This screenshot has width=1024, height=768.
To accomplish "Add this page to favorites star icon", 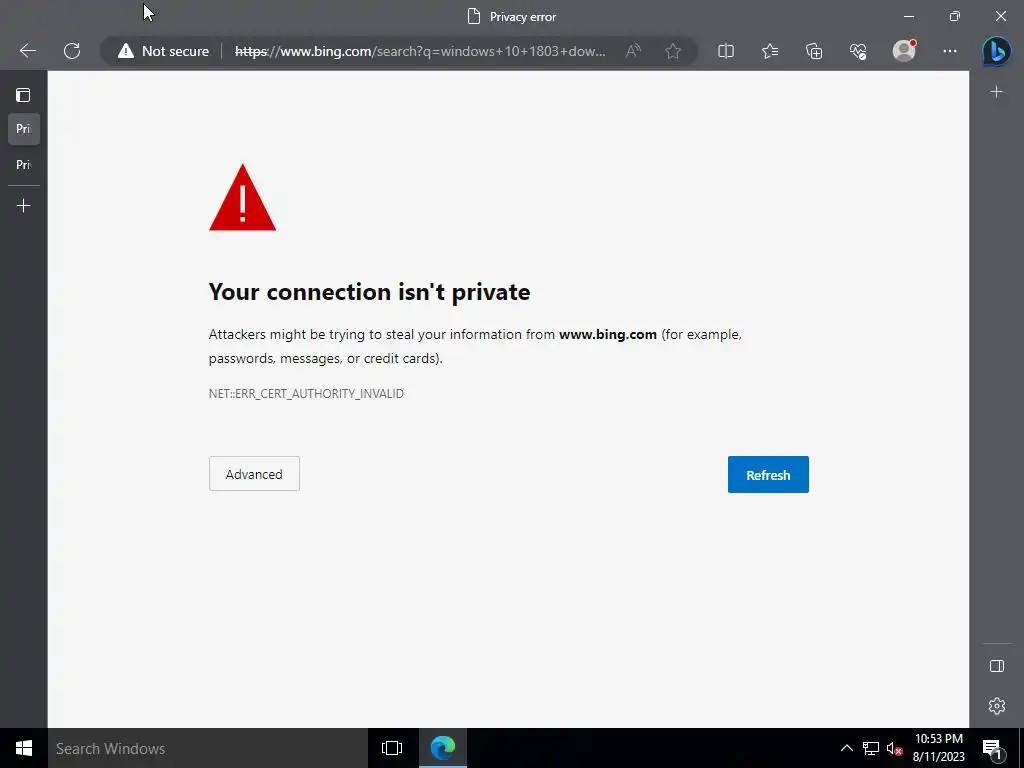I will click(673, 51).
